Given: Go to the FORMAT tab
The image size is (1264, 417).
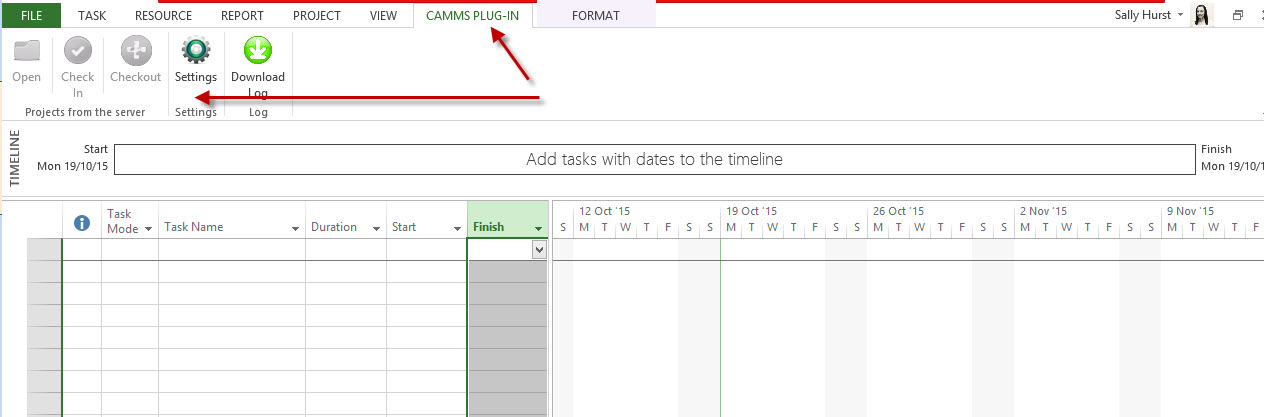Looking at the screenshot, I should click(x=595, y=15).
